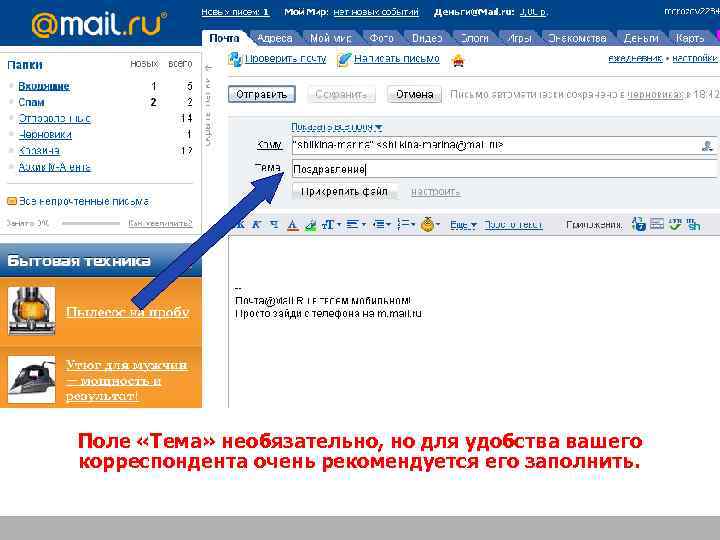
Task: Switch to plain text mode link
Action: click(x=513, y=225)
